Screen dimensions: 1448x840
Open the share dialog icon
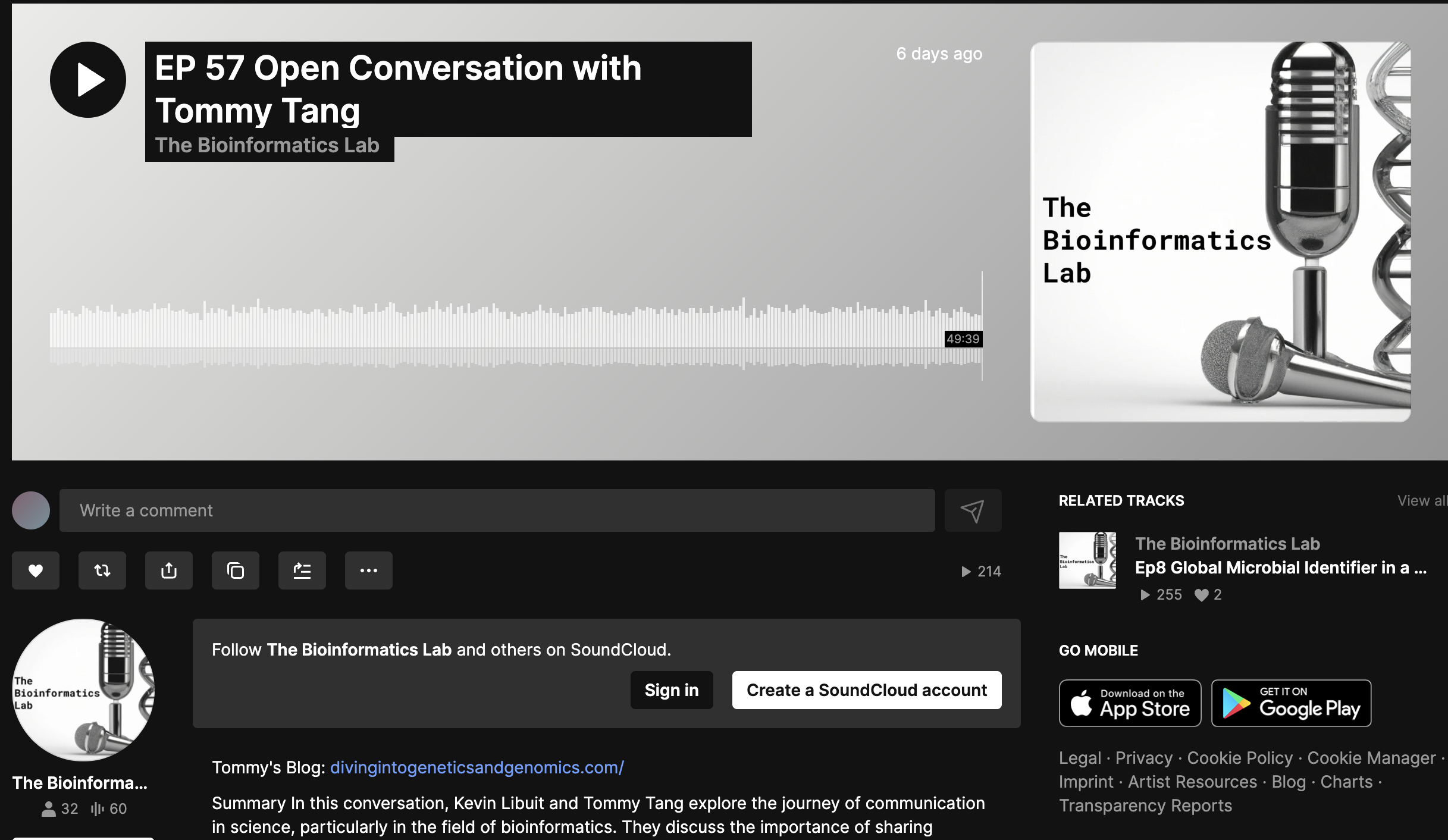tap(169, 571)
